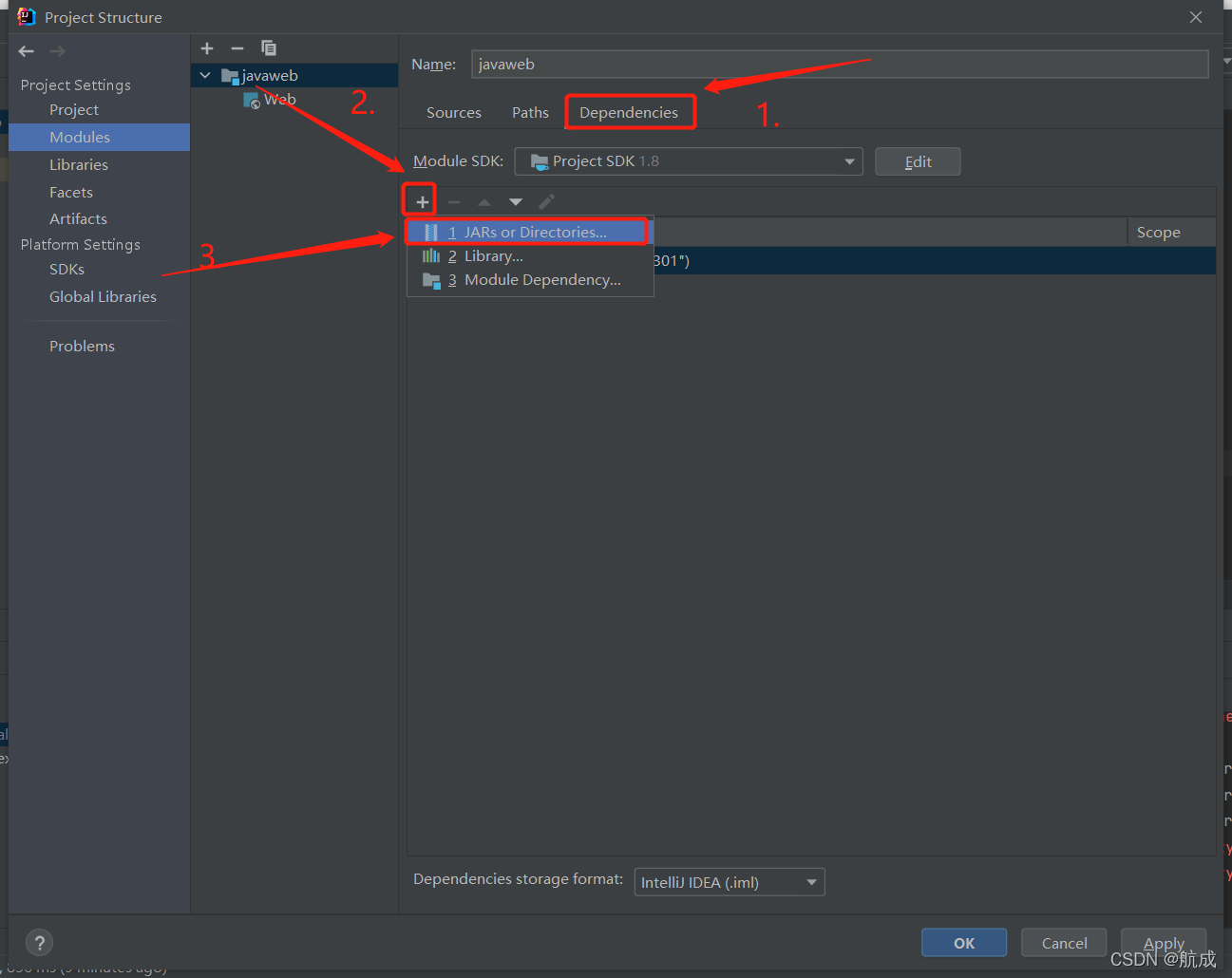Copy the selected module icon

pos(269,48)
